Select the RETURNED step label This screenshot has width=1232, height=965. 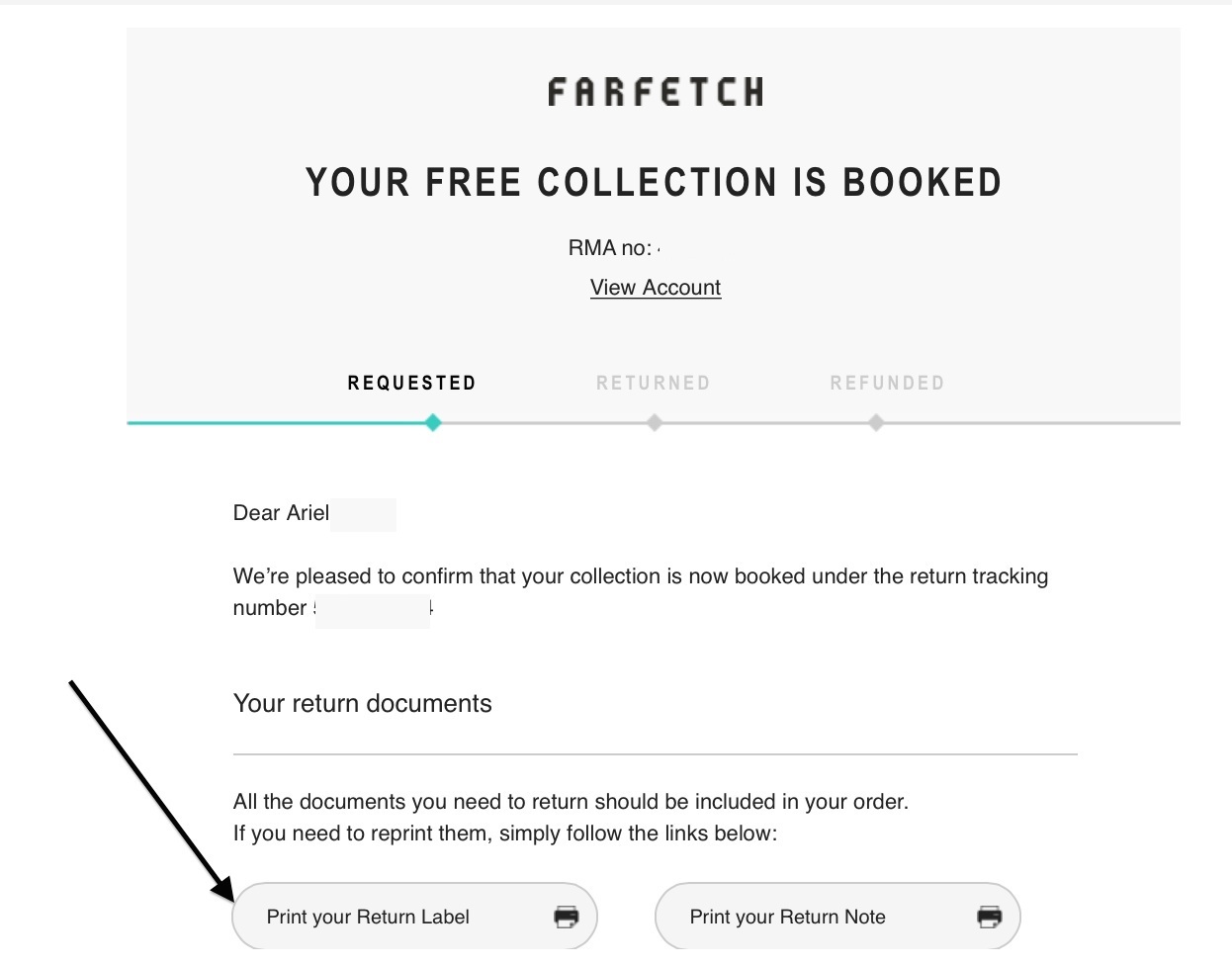pyautogui.click(x=655, y=384)
